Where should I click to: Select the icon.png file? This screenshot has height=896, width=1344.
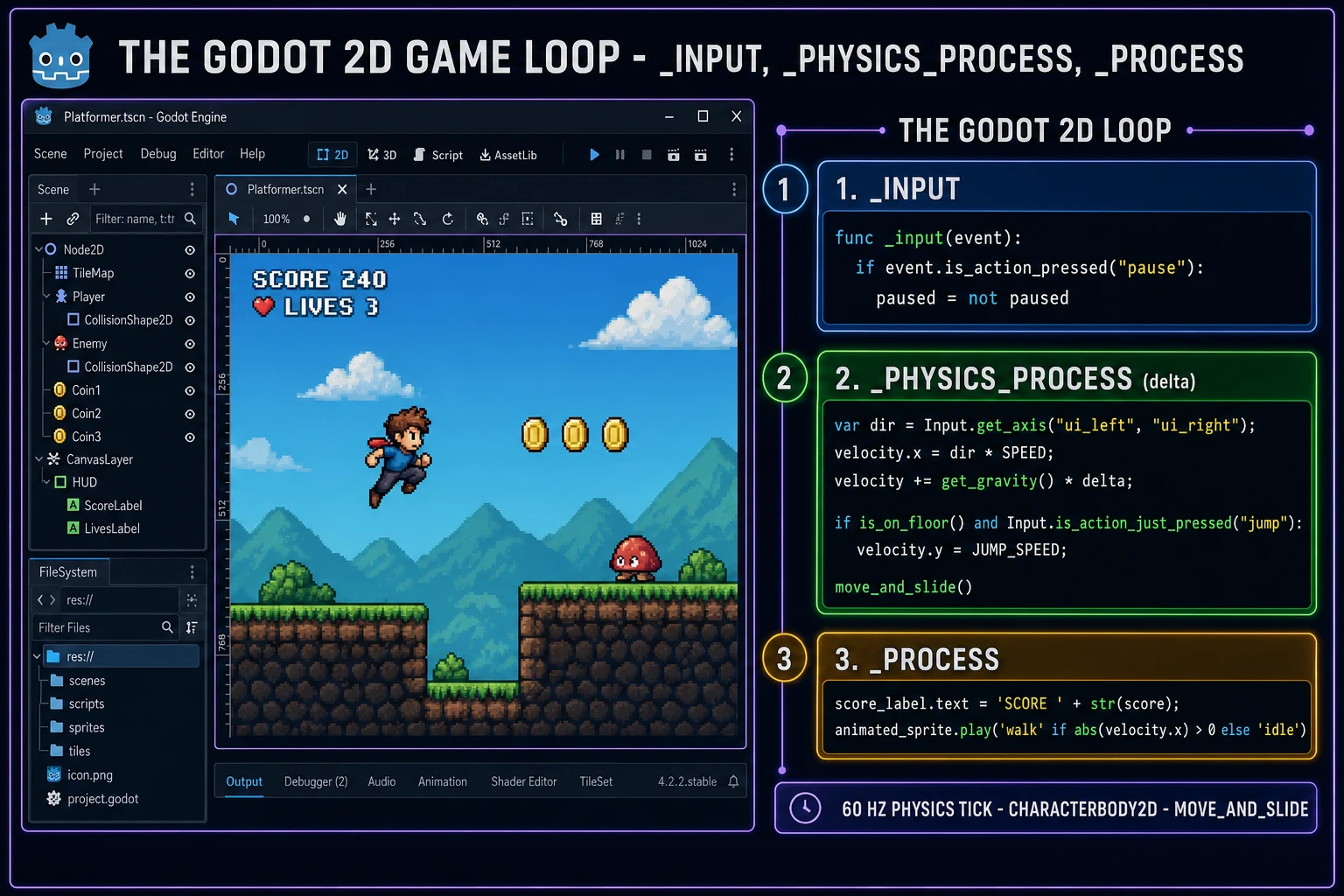coord(80,774)
